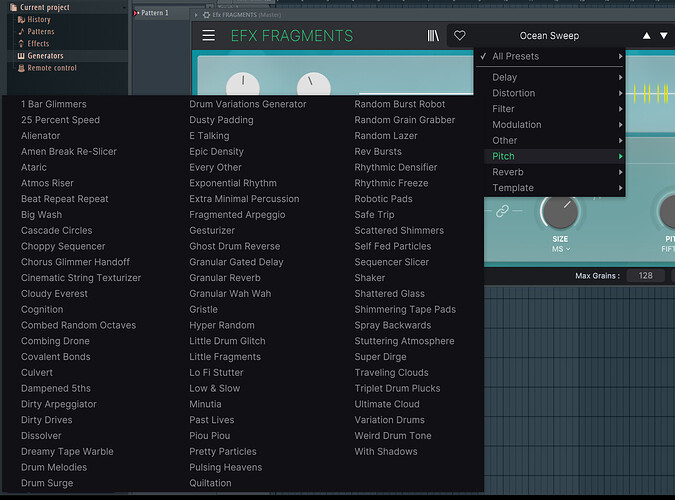Click the Effects icon in browser

coord(21,43)
